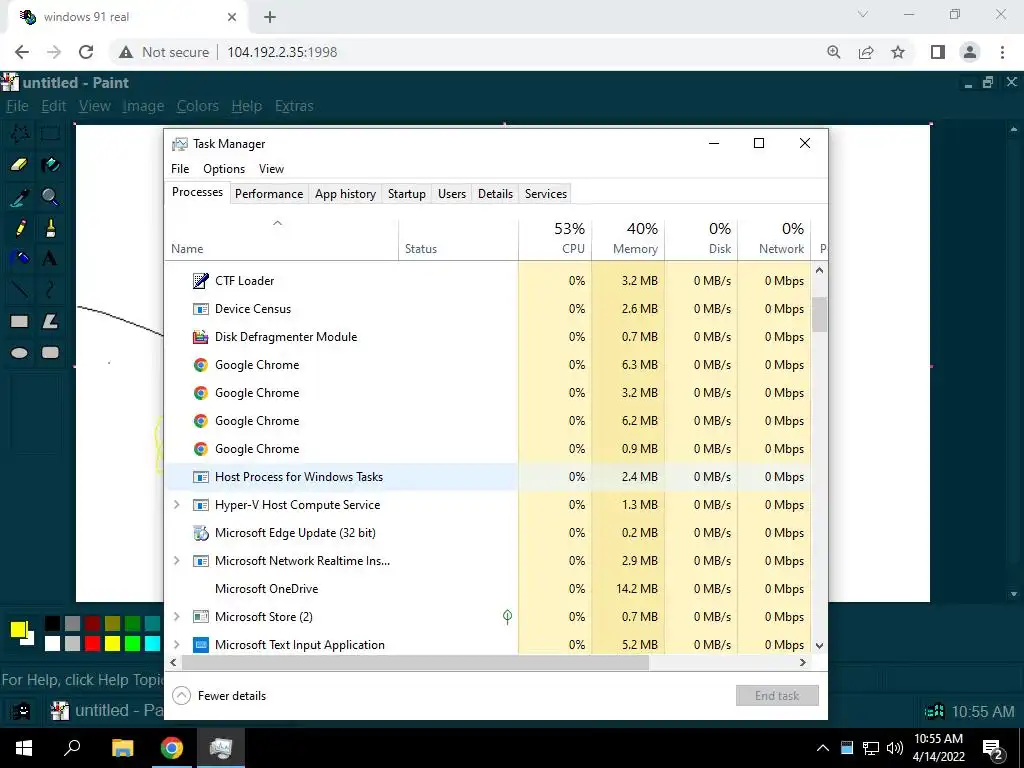This screenshot has height=768, width=1024.
Task: Select the Free-Form Select tool
Action: tap(19, 134)
